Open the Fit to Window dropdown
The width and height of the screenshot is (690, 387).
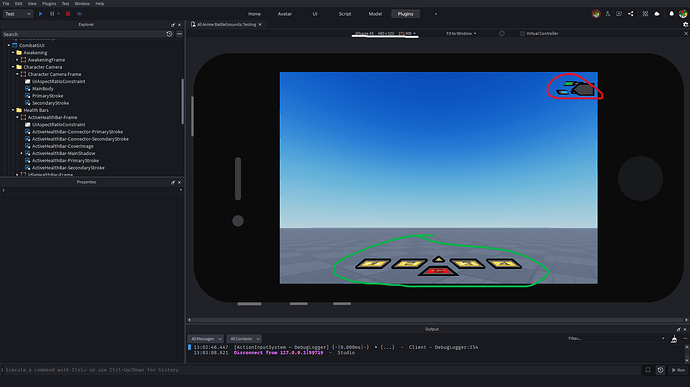pos(461,33)
